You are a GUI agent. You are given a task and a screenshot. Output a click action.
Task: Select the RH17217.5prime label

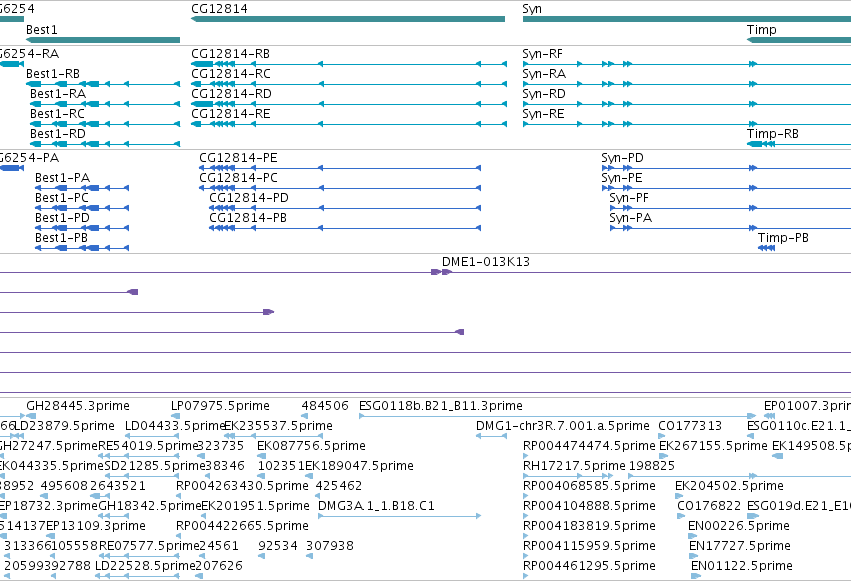point(574,466)
